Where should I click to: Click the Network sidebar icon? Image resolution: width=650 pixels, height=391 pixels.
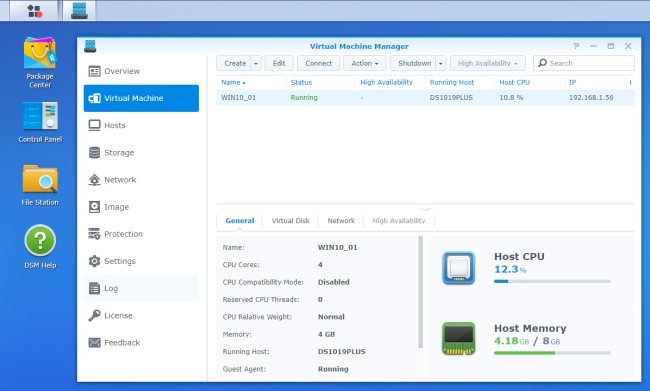95,180
